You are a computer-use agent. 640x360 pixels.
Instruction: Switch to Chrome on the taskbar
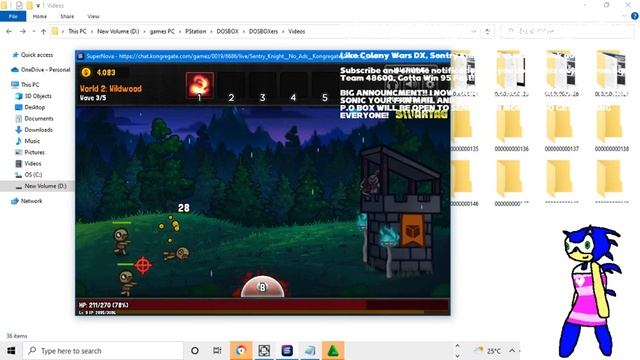pyautogui.click(x=241, y=351)
